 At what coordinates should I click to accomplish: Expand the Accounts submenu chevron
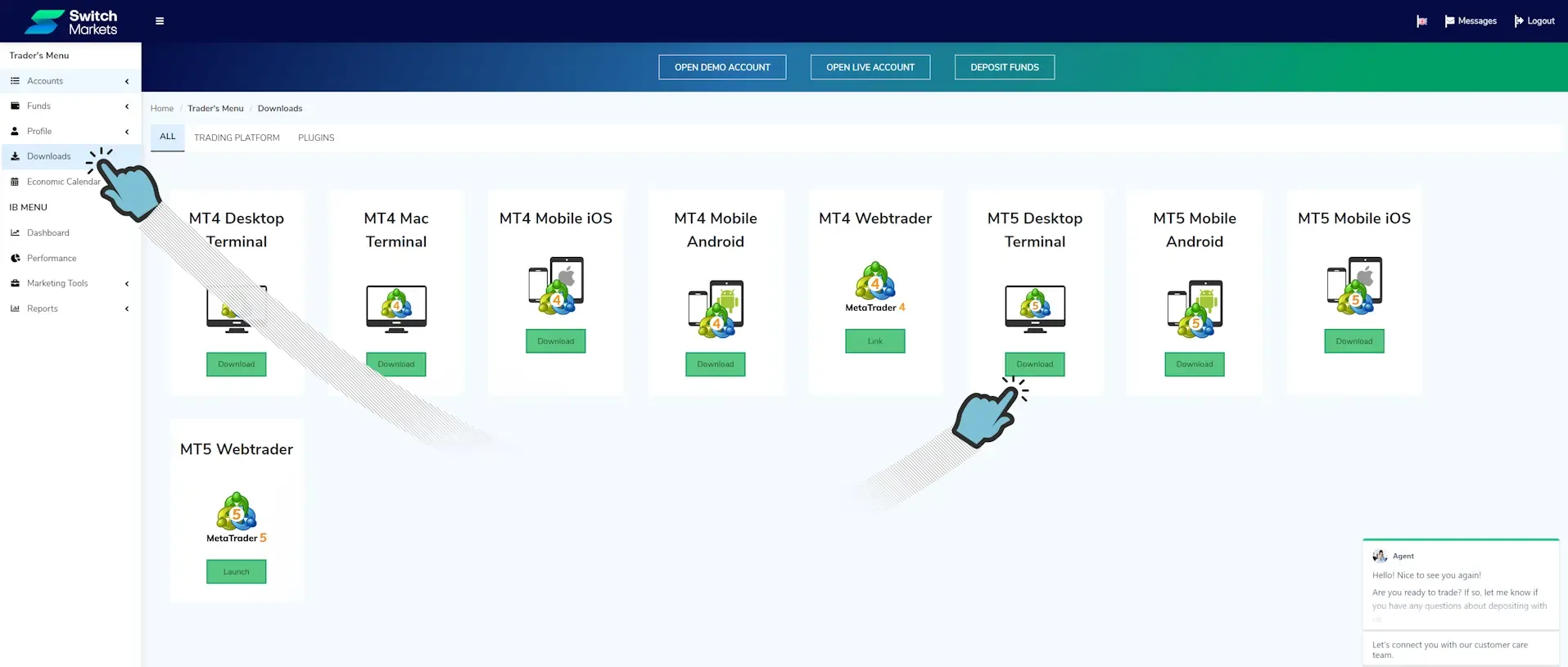pyautogui.click(x=127, y=81)
